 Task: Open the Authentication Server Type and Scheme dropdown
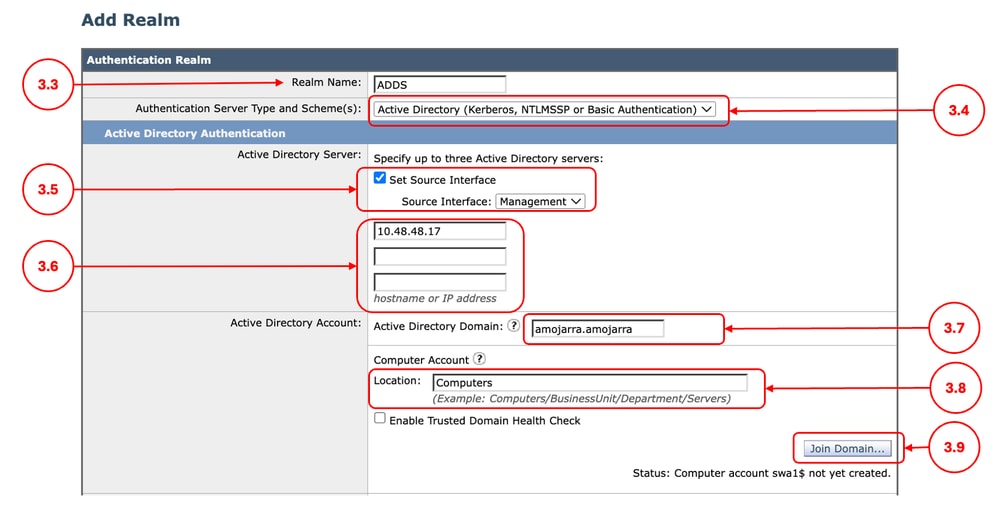[545, 110]
